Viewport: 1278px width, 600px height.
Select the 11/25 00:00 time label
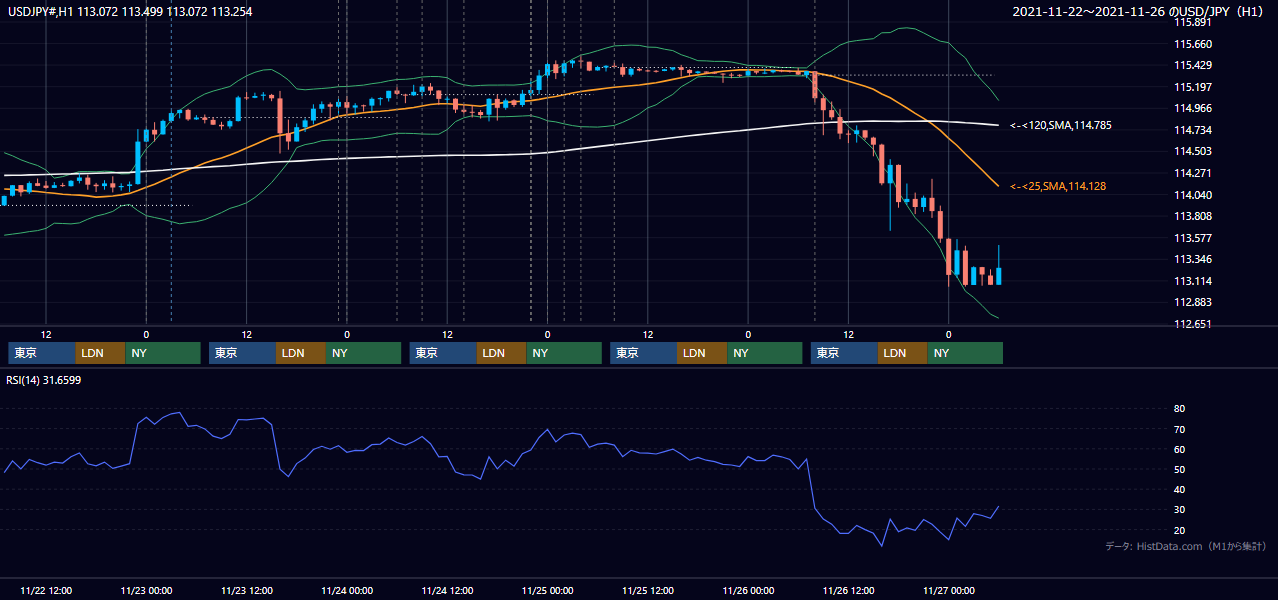click(x=548, y=590)
